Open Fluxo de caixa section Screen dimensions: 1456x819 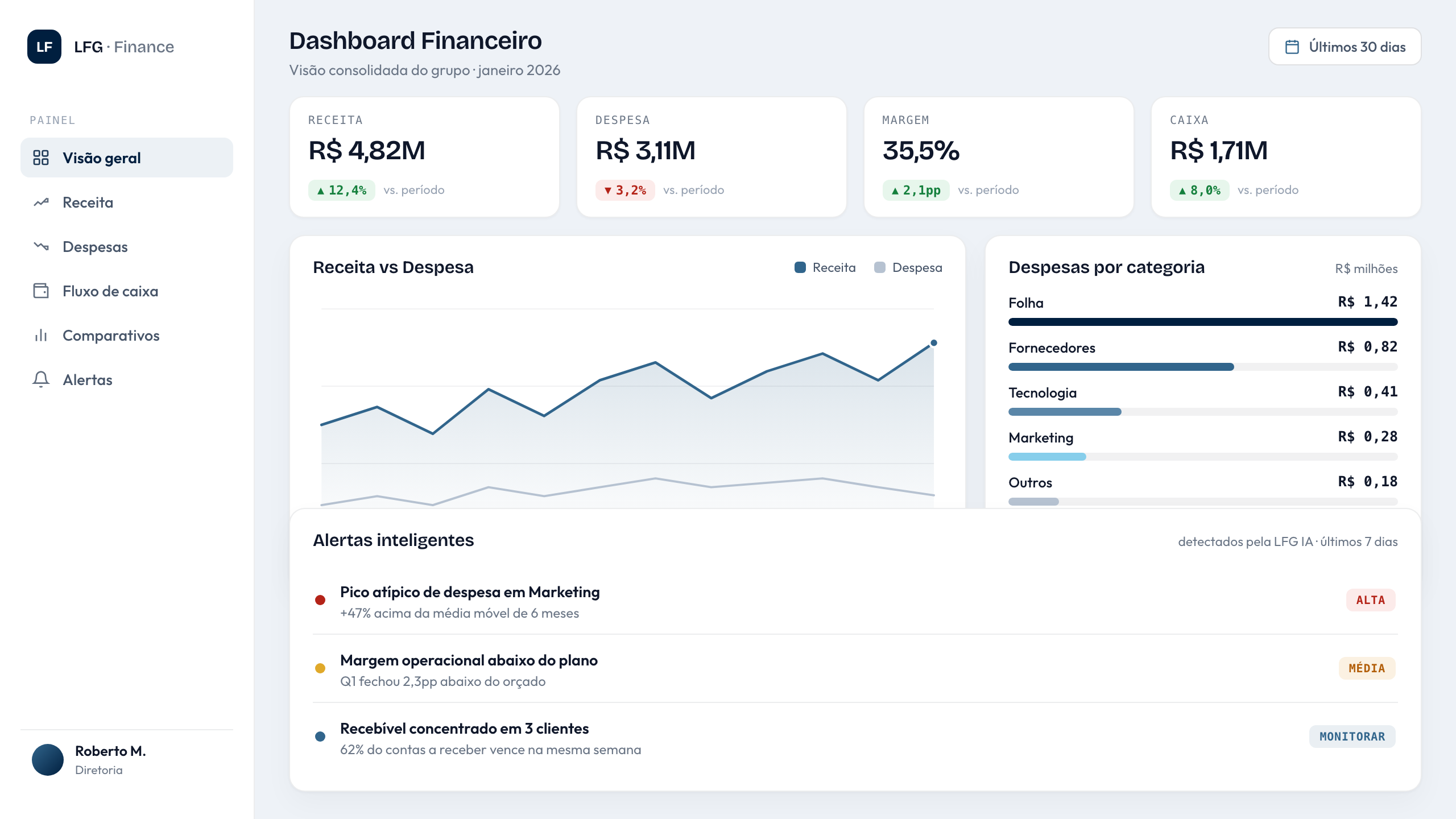tap(127, 291)
